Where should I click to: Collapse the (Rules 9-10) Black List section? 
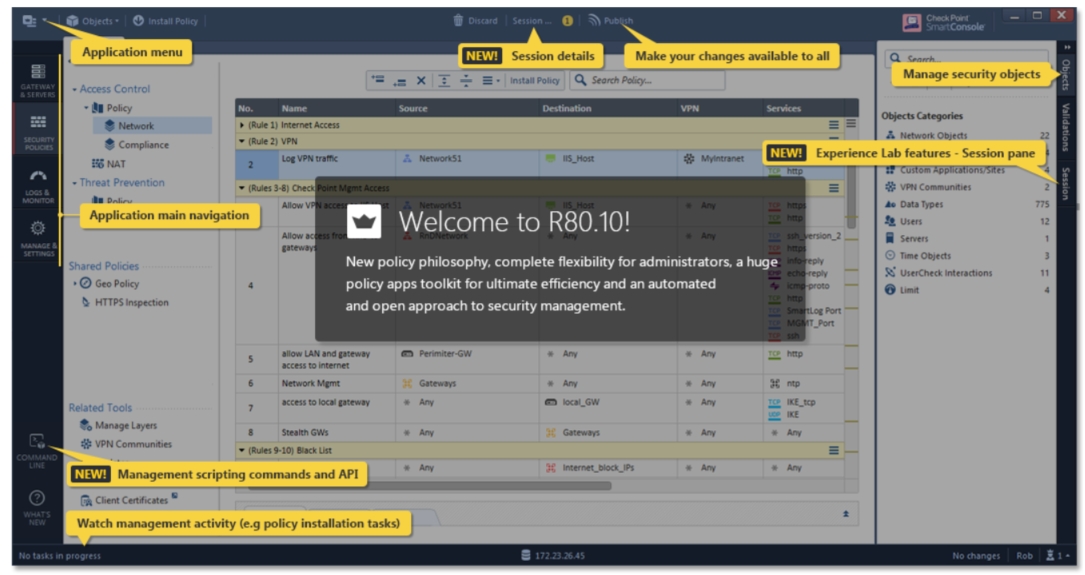241,450
